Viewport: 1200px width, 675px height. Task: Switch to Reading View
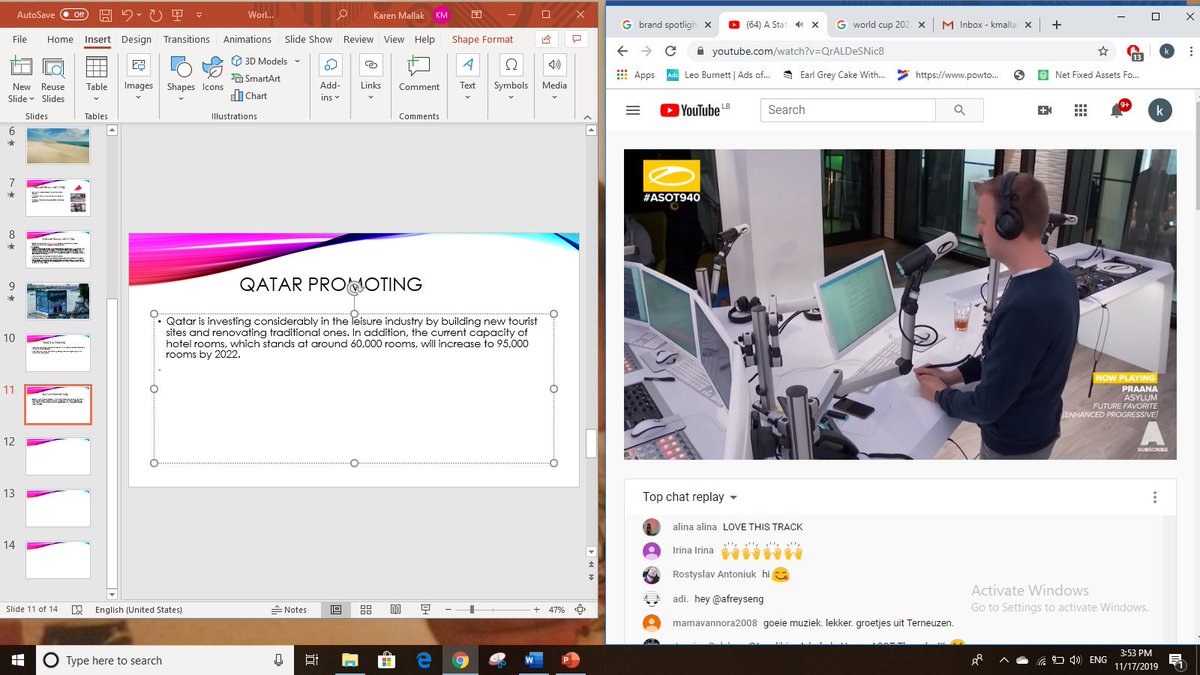[x=396, y=609]
